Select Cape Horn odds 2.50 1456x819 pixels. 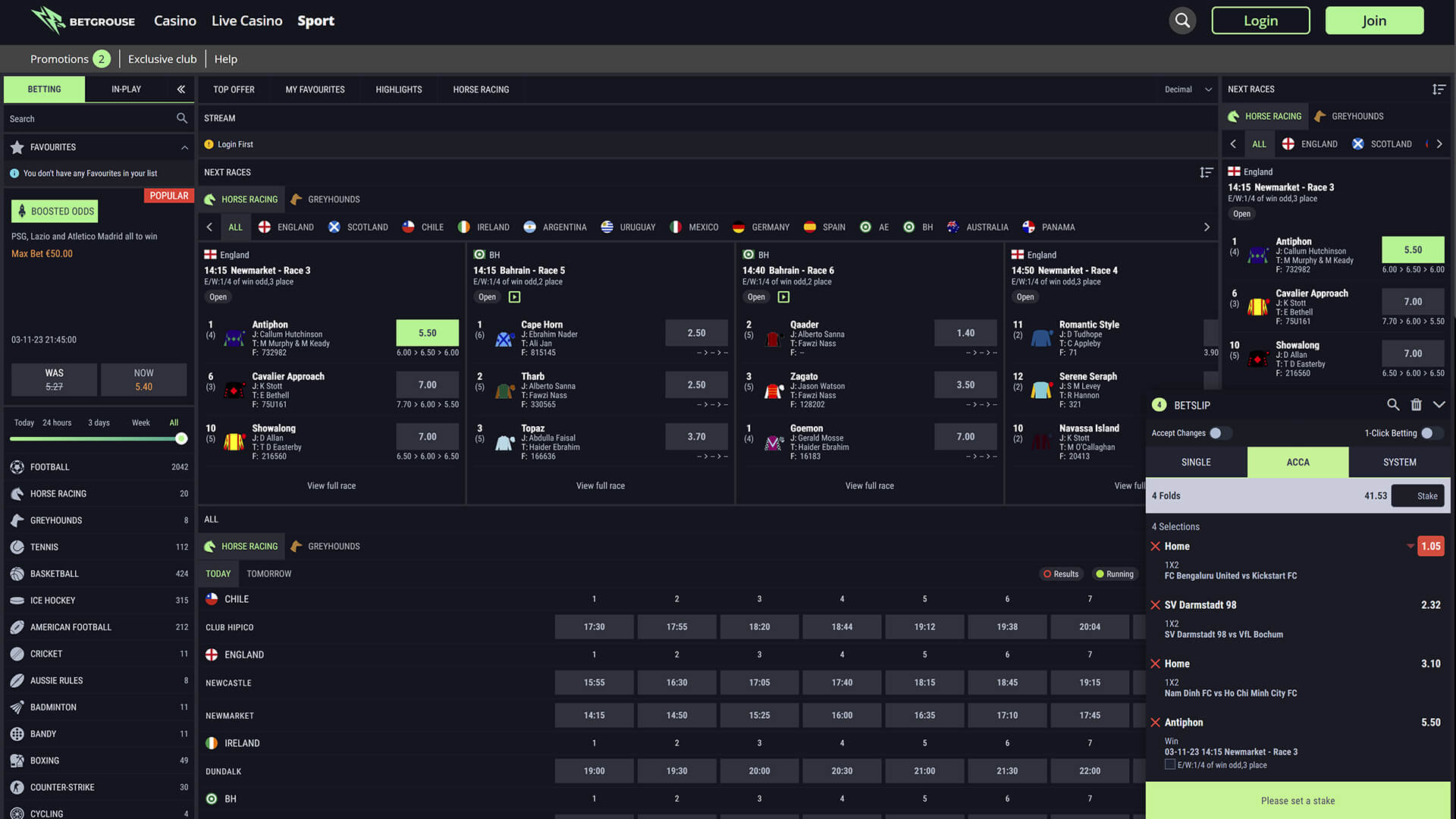696,333
